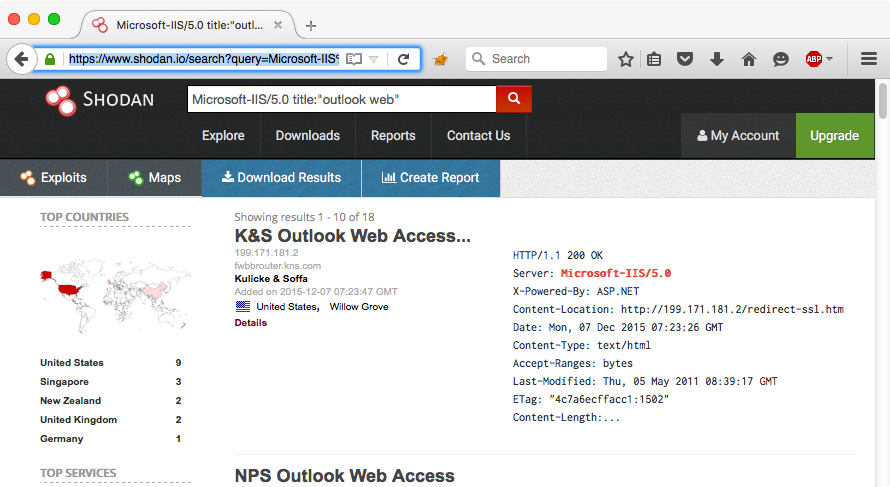Viewport: 890px width, 487px height.
Task: Open the chat smiley icon in toolbar
Action: pos(780,59)
